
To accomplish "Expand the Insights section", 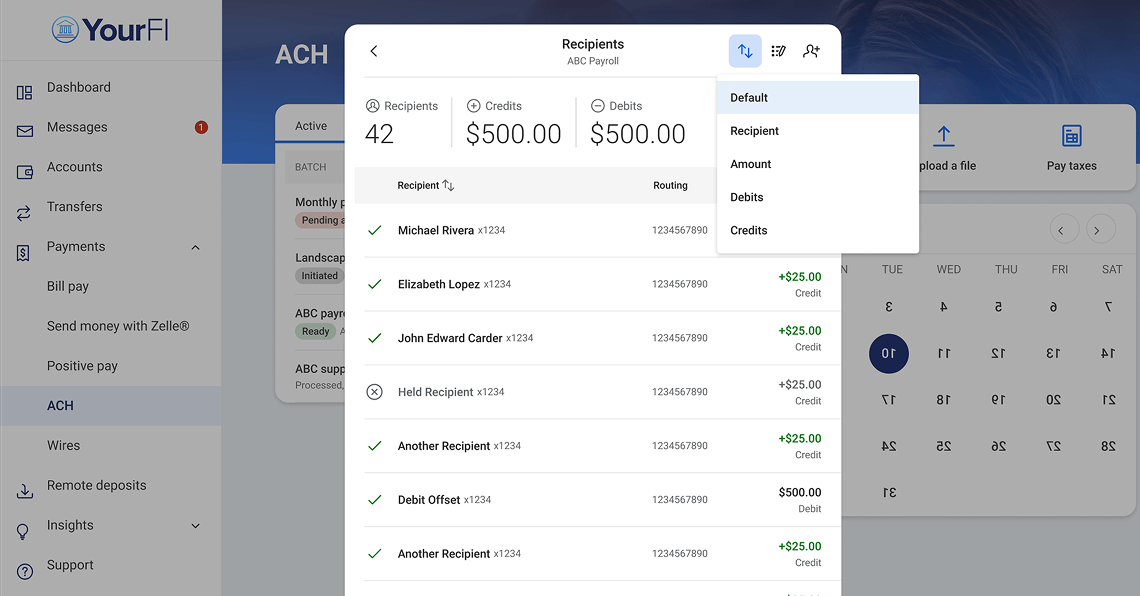I will tap(195, 525).
